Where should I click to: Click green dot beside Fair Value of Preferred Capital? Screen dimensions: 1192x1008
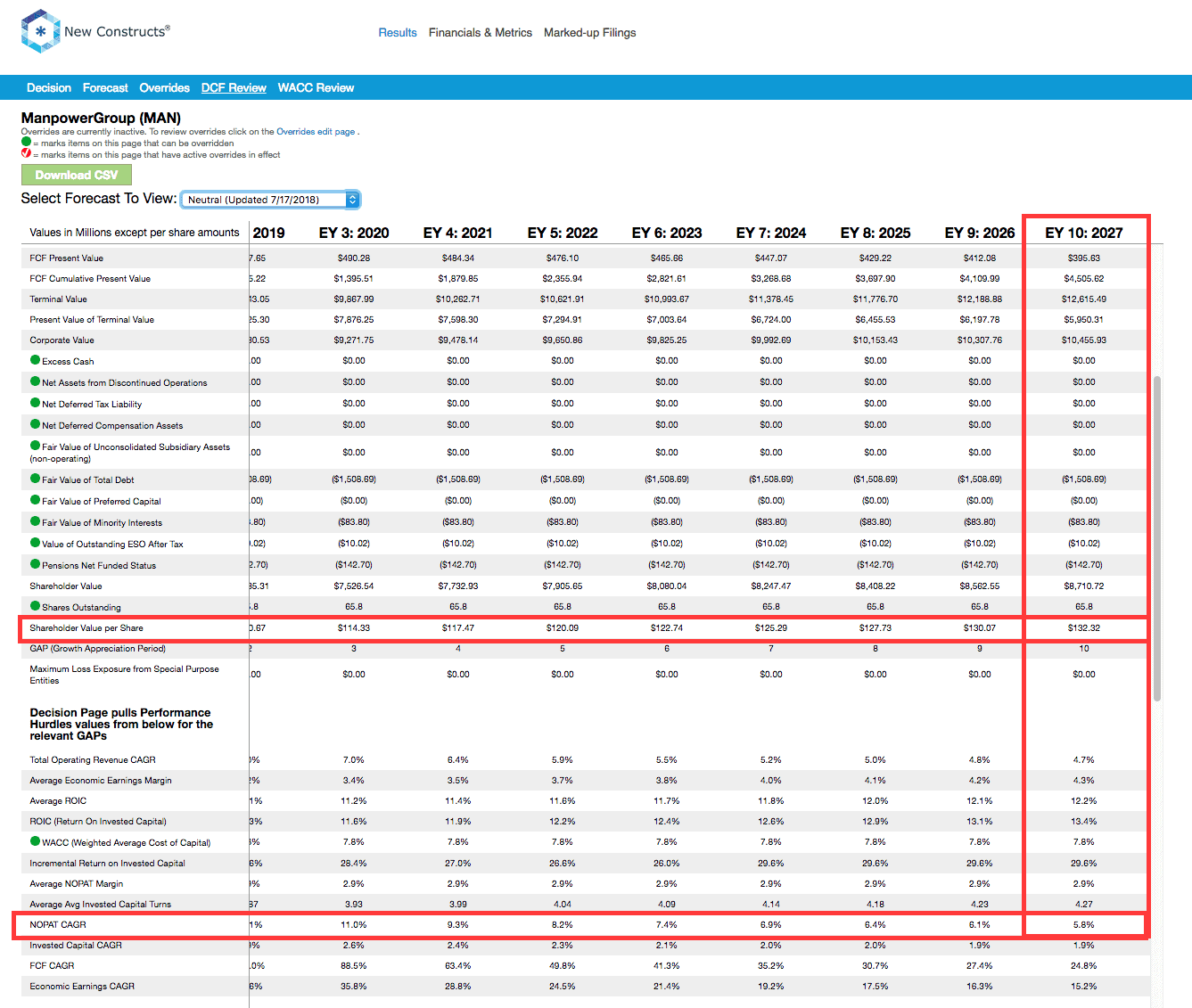click(35, 500)
